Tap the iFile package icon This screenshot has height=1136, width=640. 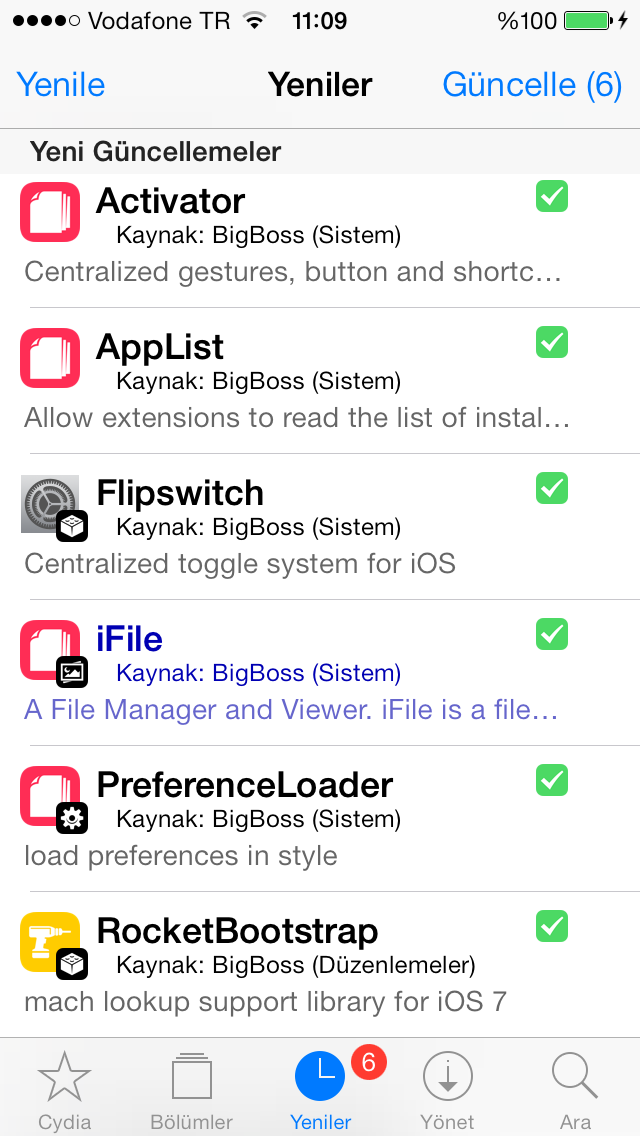coord(49,650)
